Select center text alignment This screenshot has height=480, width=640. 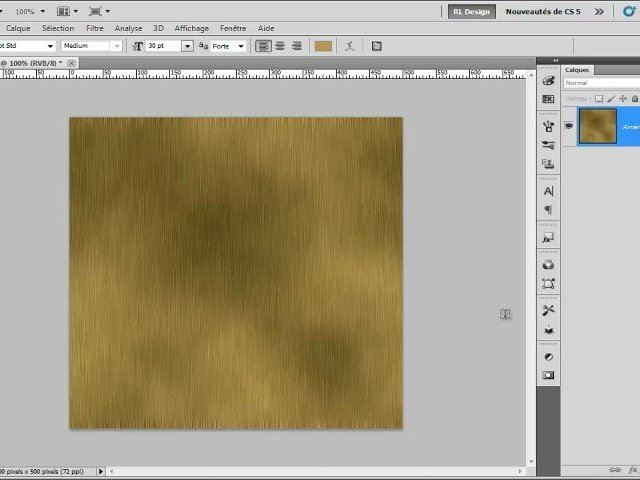[280, 46]
